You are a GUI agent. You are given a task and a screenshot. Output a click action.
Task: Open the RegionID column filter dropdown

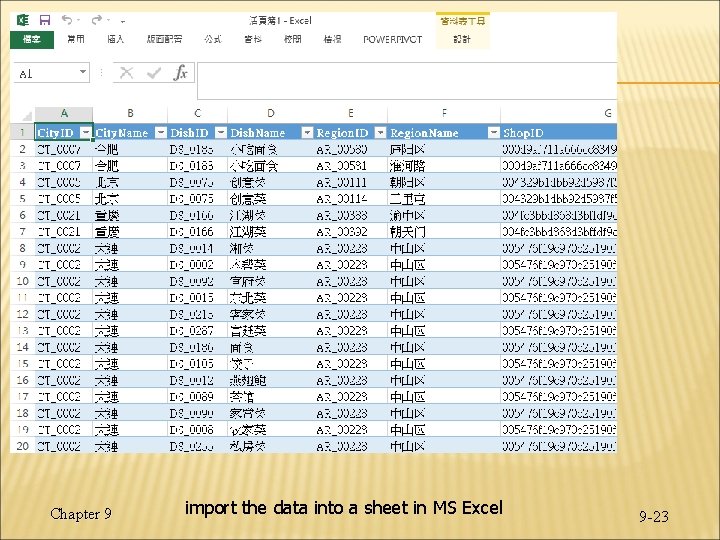(380, 133)
